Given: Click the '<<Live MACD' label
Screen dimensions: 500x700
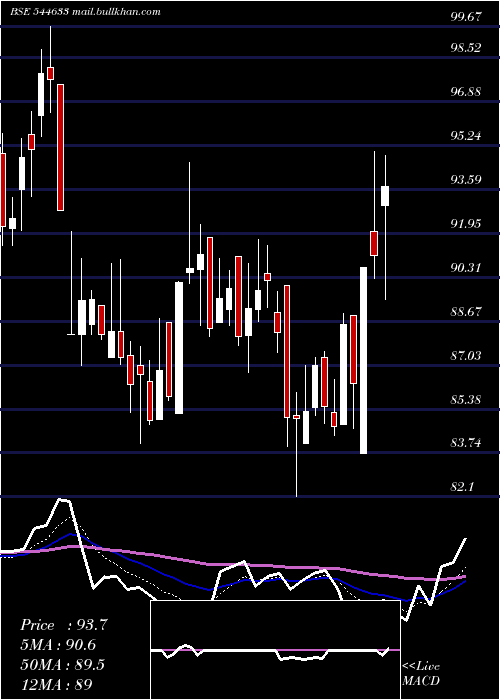Looking at the screenshot, I should [x=421, y=674].
